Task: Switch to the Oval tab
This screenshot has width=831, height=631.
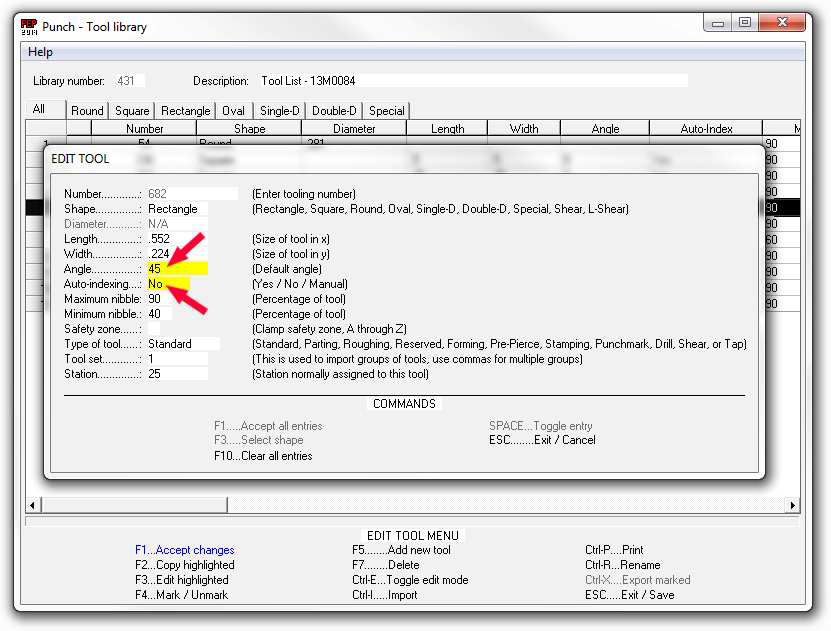Action: pos(233,111)
